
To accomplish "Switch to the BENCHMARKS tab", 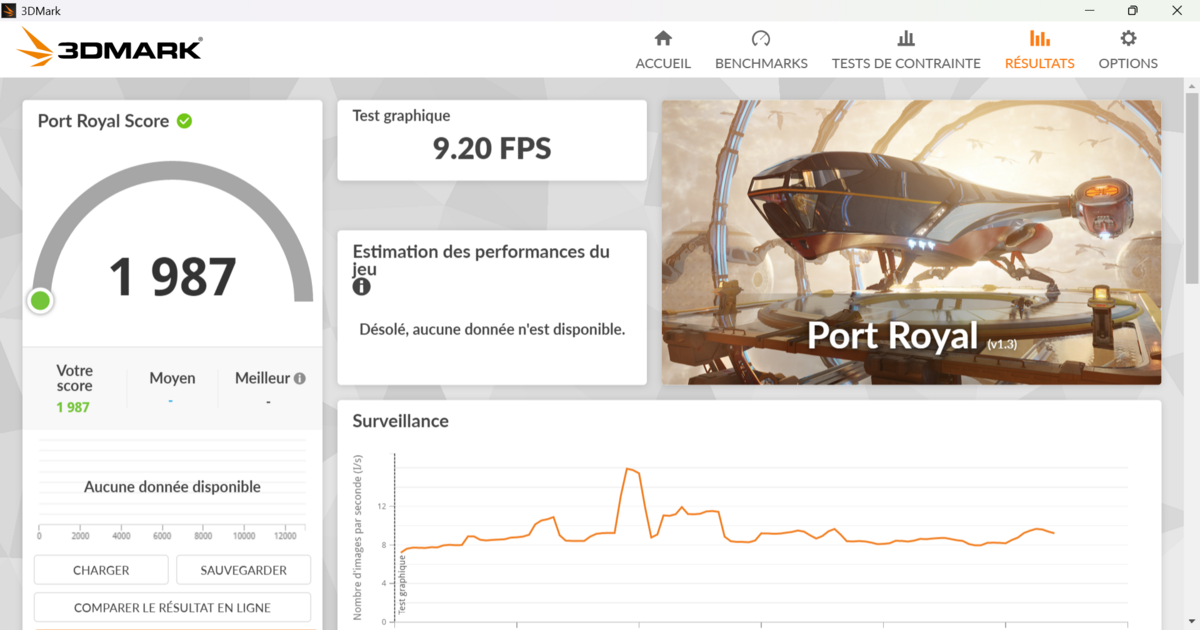I will click(x=761, y=63).
